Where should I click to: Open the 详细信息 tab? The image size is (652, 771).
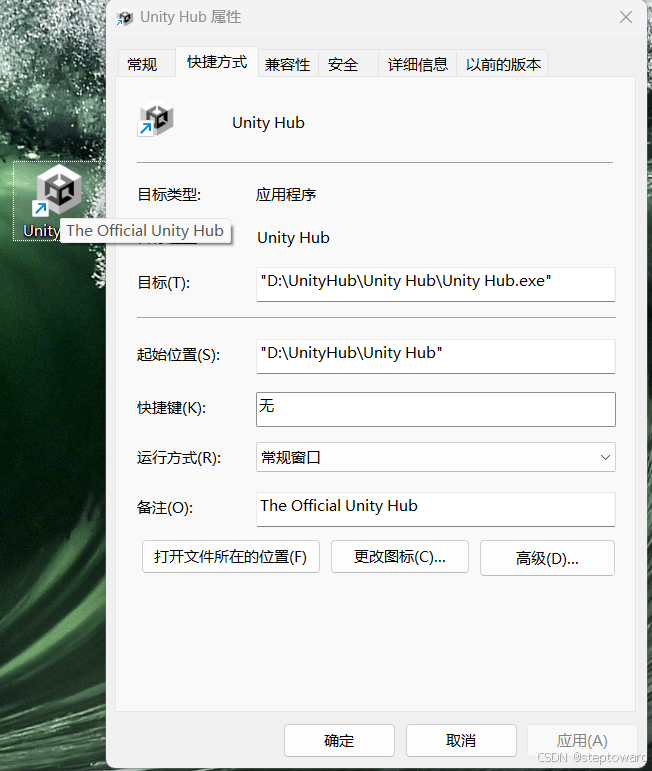417,64
